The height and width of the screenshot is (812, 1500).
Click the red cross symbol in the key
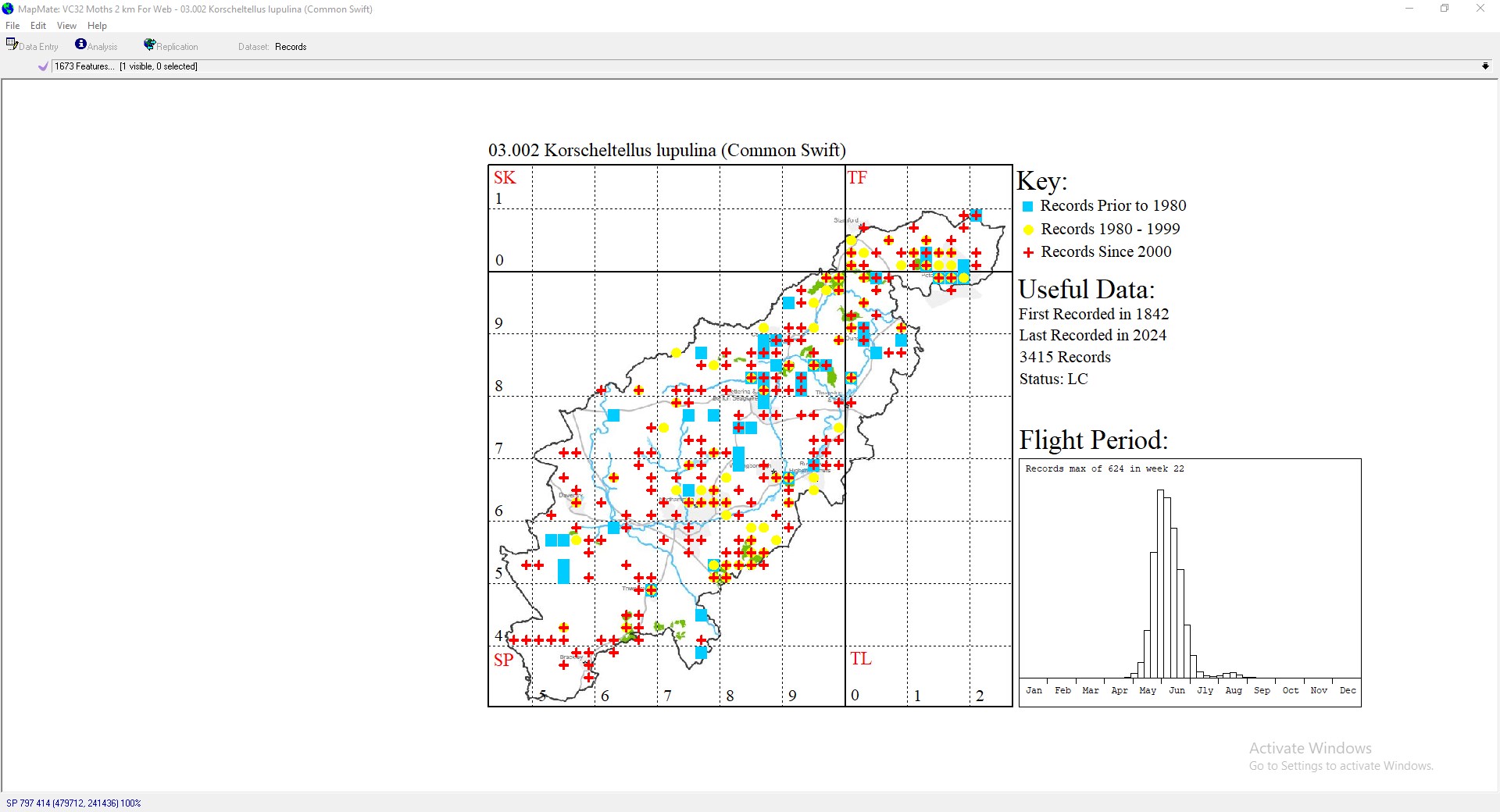[x=1028, y=252]
